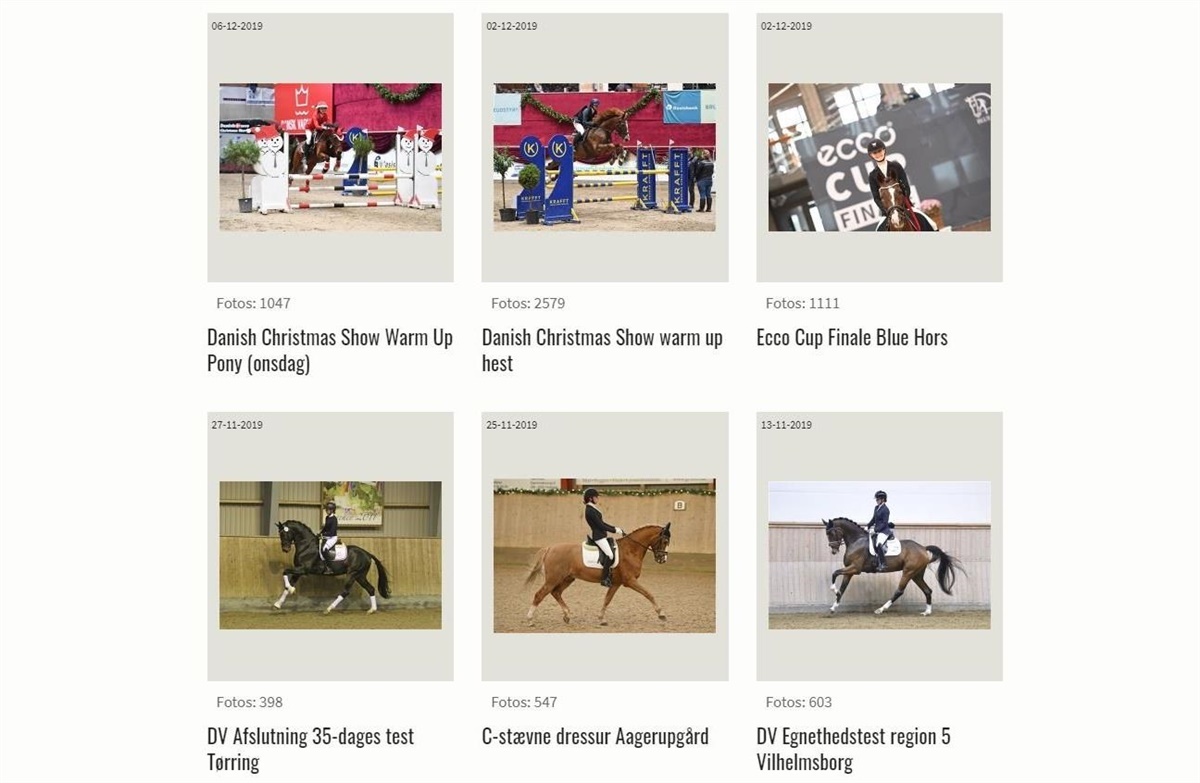Click the 13-11-2019 date on last card
Screen dimensions: 1200x783
point(786,425)
